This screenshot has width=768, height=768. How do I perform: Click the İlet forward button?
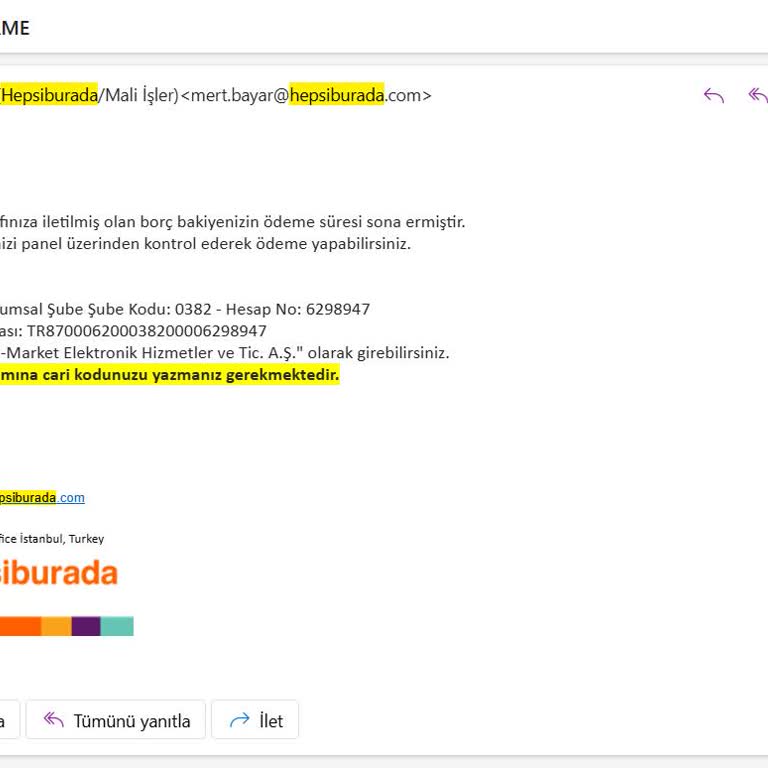tap(255, 720)
